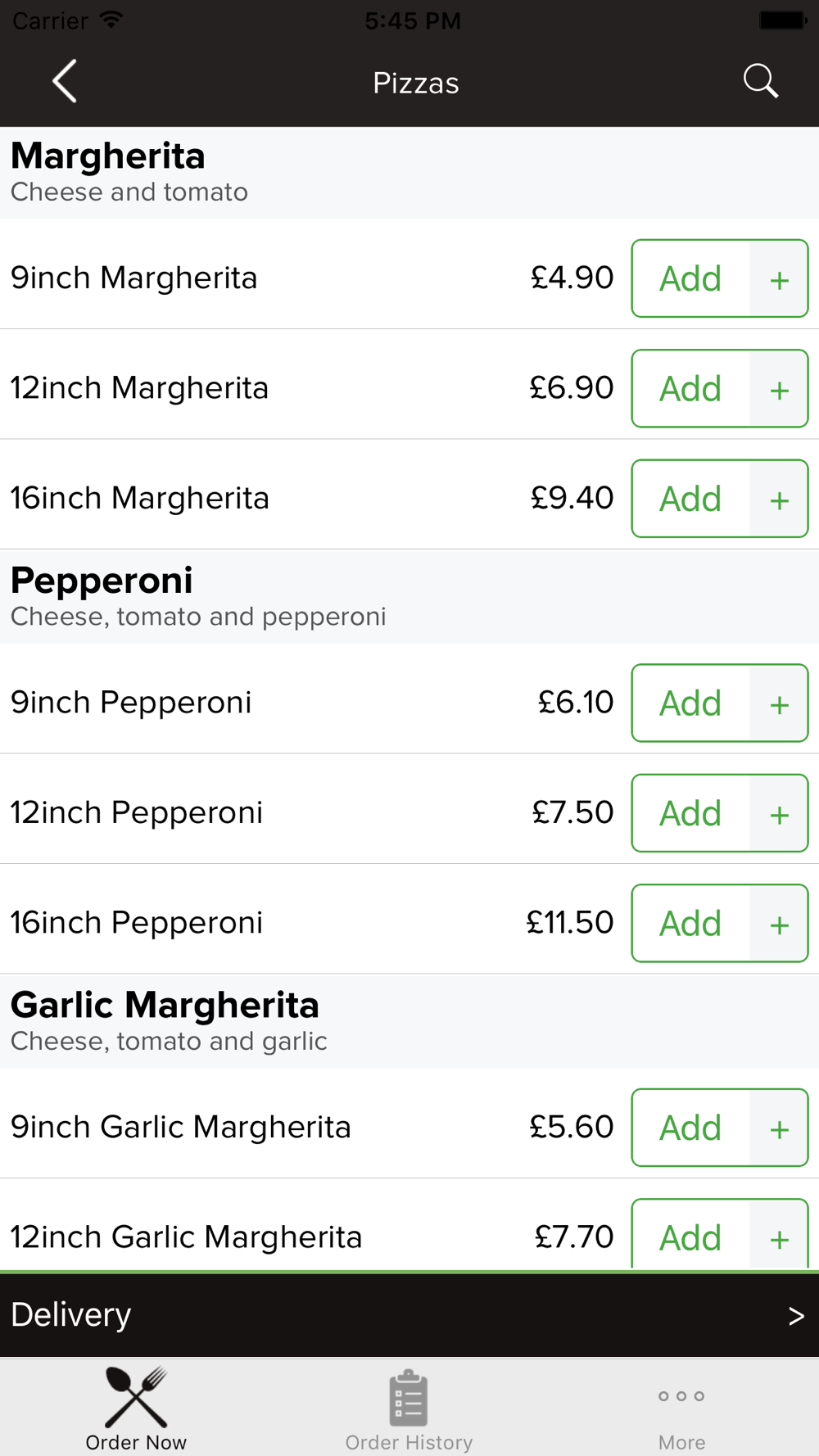The height and width of the screenshot is (1456, 819).
Task: Open Order History clipboard icon
Action: tap(409, 1398)
